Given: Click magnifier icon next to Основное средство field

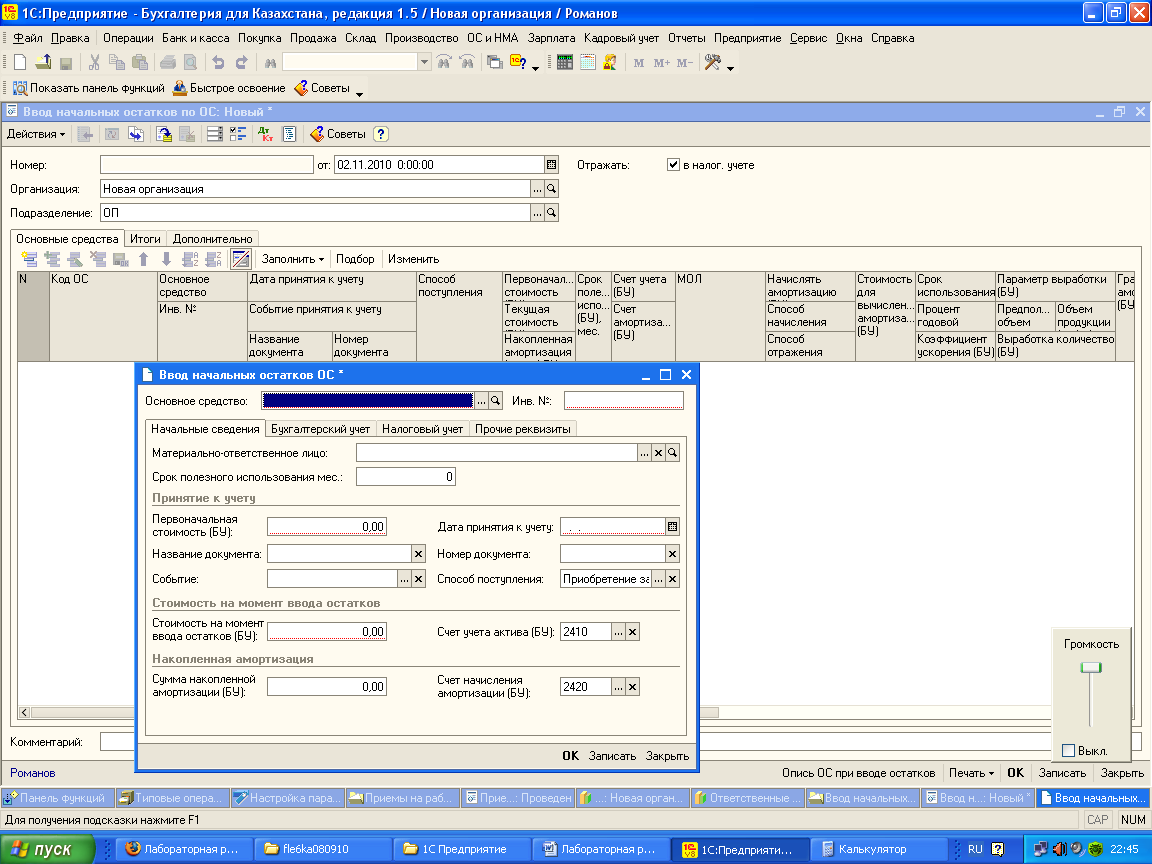Looking at the screenshot, I should click(x=495, y=400).
